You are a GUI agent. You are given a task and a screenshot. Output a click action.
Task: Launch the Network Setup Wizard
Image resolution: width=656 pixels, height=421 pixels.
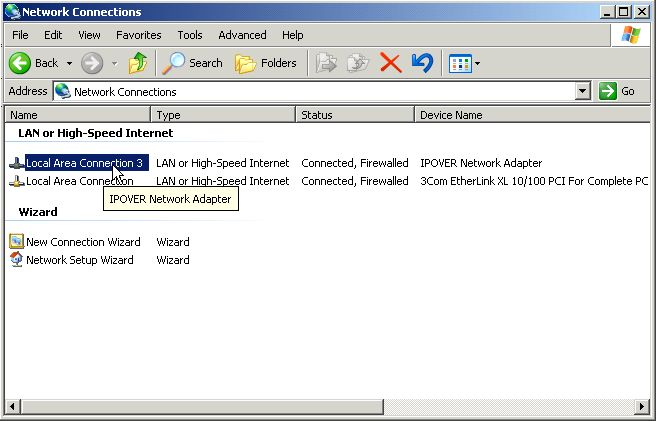pyautogui.click(x=79, y=260)
